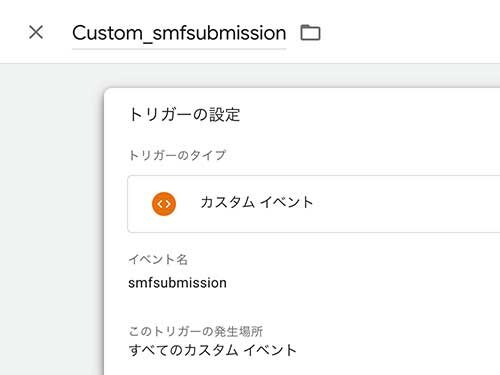Click the このトリガーの発生場所 label
This screenshot has height=375, width=500.
tap(196, 331)
